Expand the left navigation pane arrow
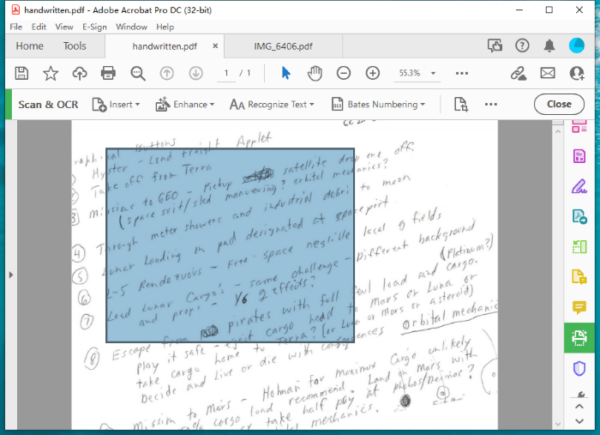This screenshot has width=600, height=435. point(11,274)
